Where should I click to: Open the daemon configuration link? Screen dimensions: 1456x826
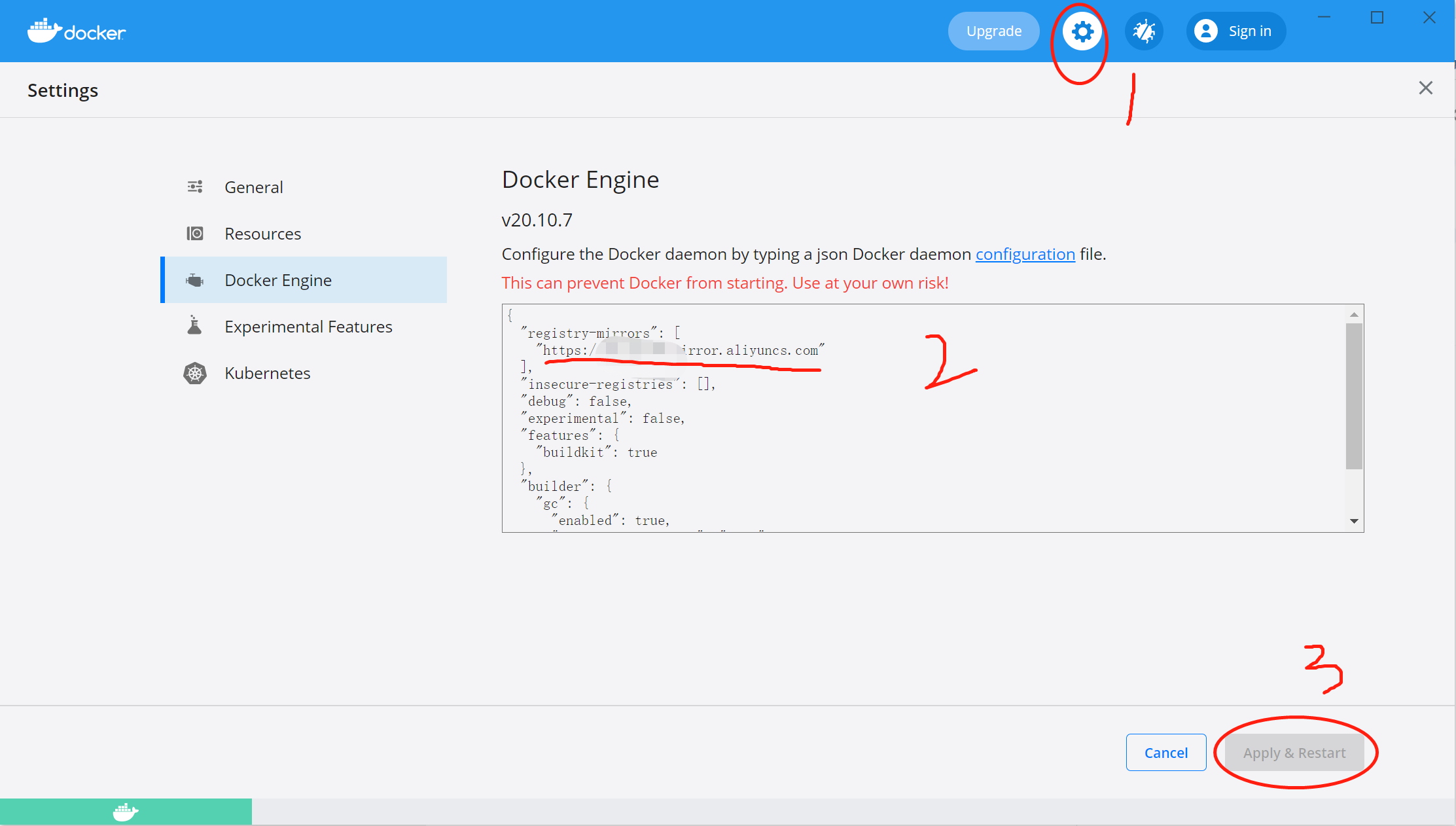[1025, 254]
